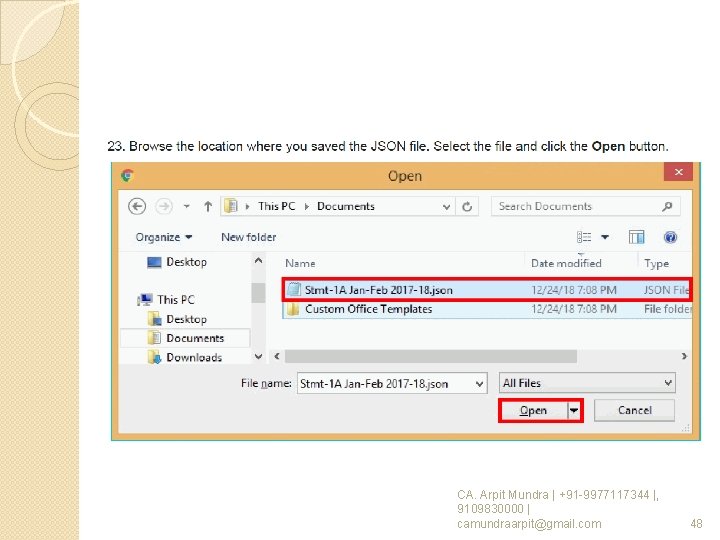Image resolution: width=720 pixels, height=540 pixels.
Task: Go back with the back arrow button
Action: point(137,207)
